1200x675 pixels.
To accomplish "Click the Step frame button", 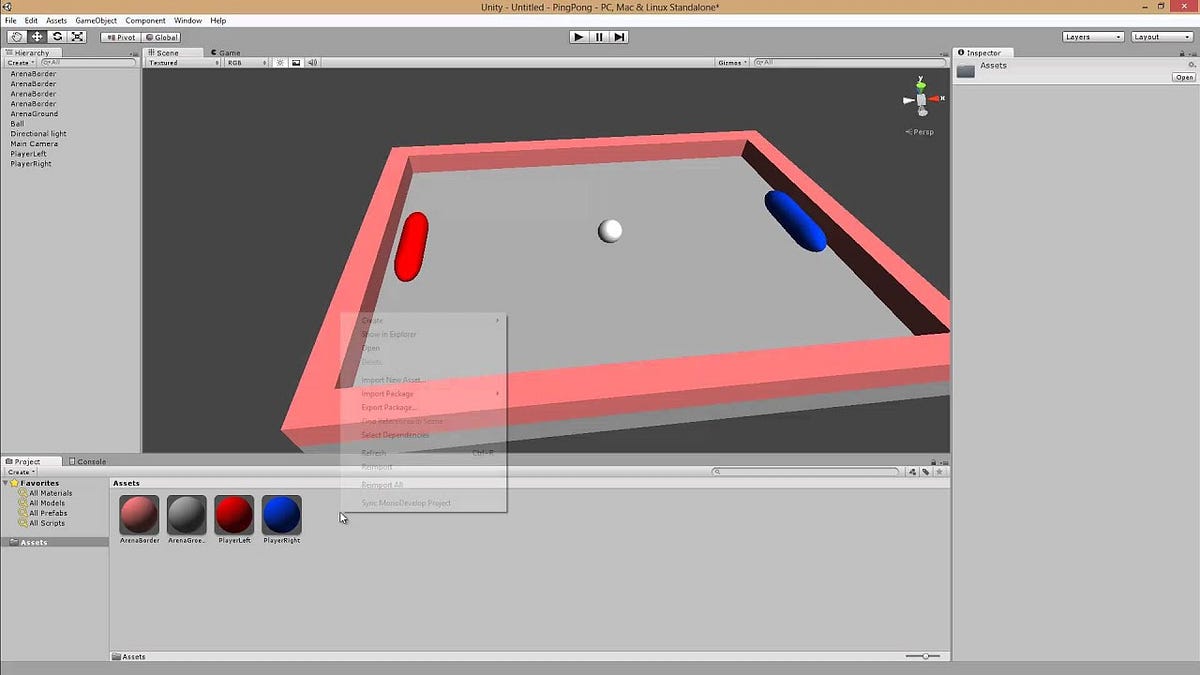I will 618,36.
